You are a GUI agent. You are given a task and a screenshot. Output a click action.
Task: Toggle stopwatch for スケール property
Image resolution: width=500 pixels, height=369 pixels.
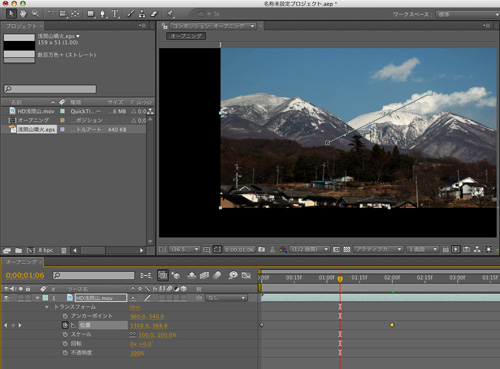(x=65, y=334)
